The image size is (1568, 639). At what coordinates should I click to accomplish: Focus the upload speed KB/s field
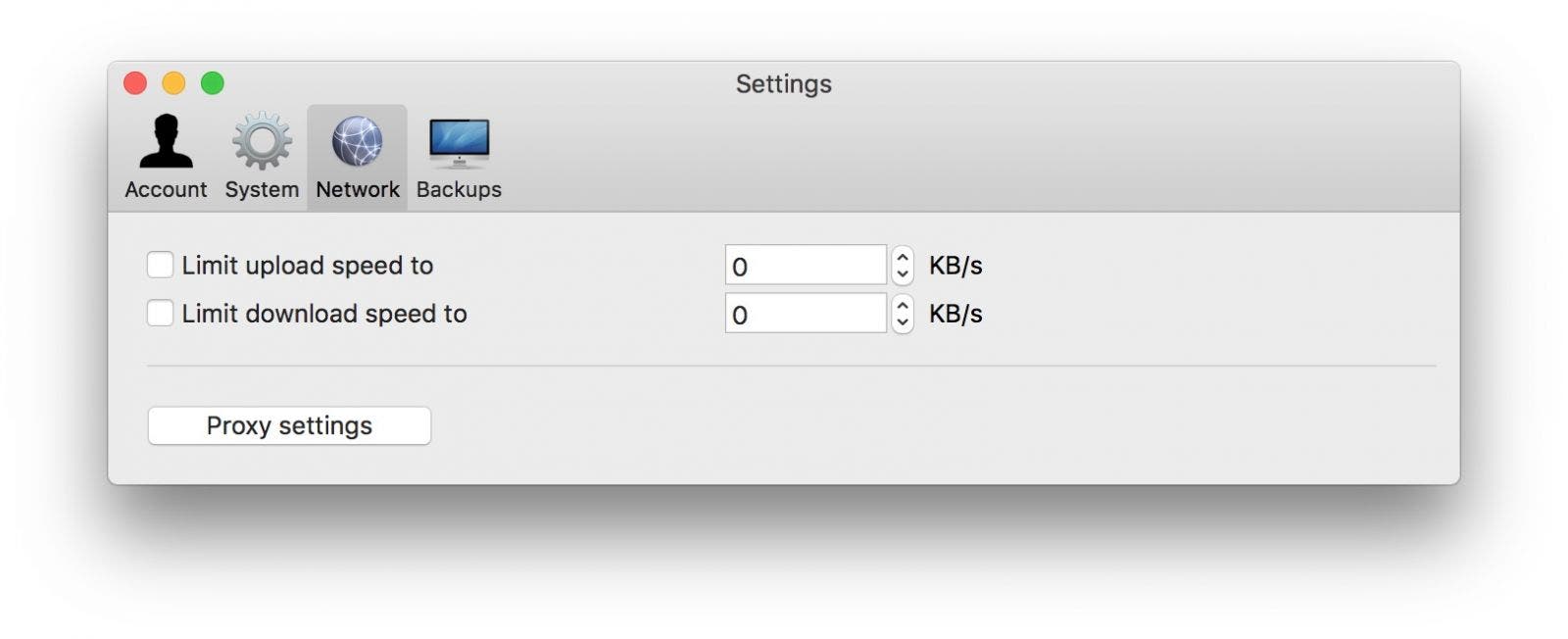point(806,265)
